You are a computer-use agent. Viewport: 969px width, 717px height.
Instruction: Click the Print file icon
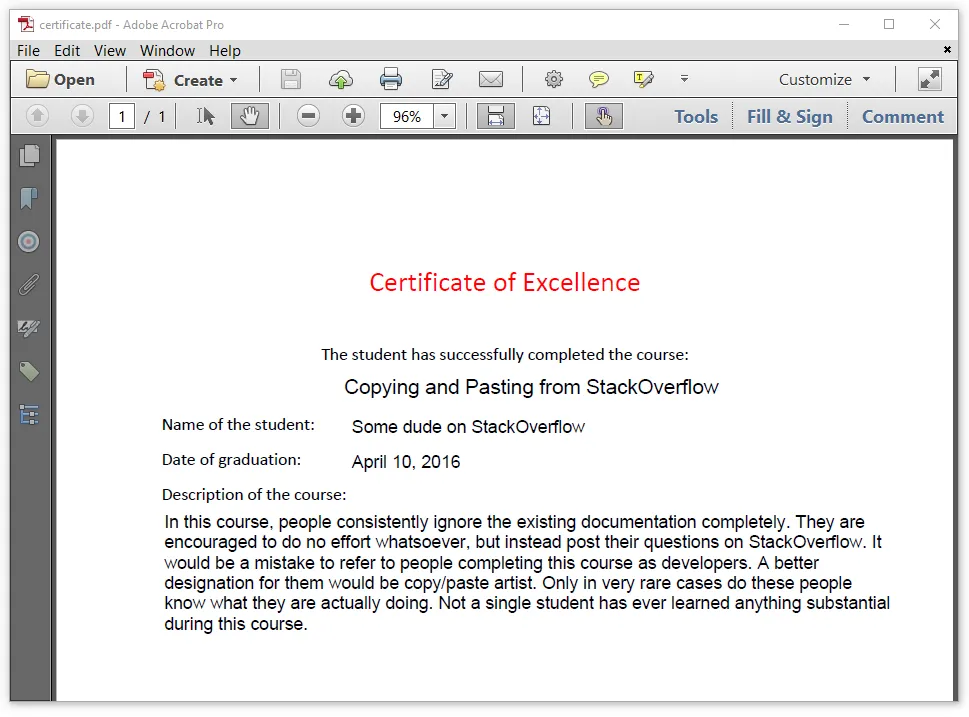pyautogui.click(x=391, y=80)
